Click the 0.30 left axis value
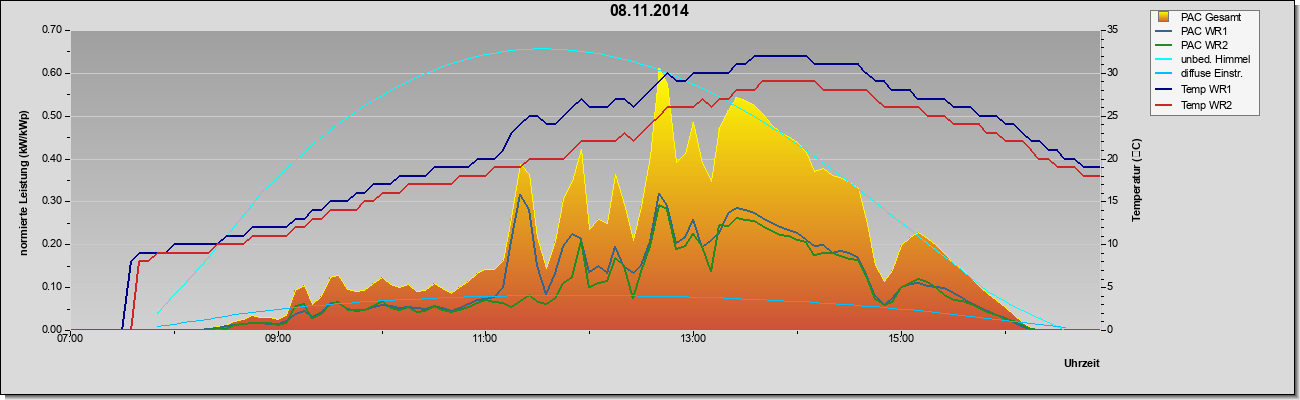The image size is (1300, 400). click(51, 201)
